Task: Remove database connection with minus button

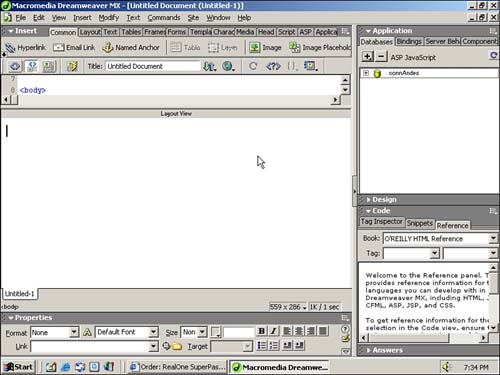Action: point(381,56)
